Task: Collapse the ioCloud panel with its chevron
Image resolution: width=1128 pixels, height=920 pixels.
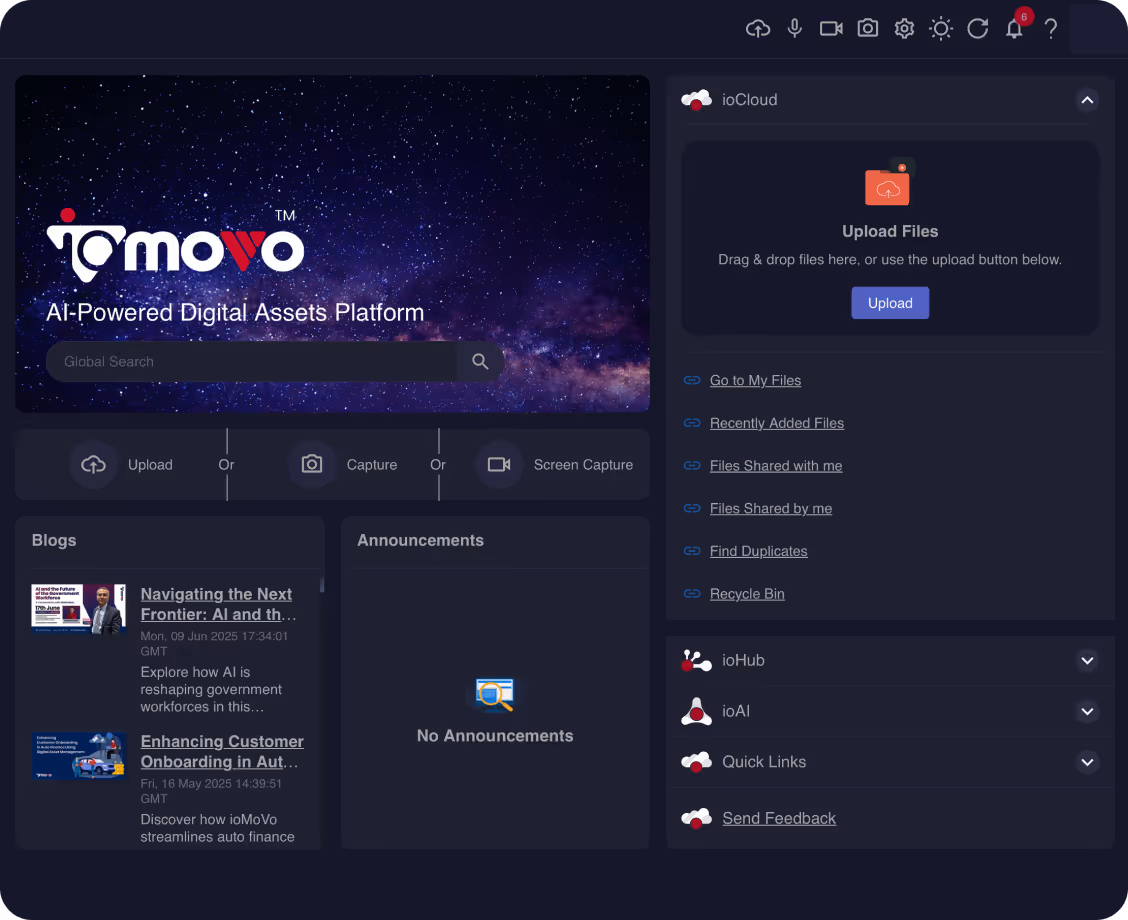Action: (1087, 100)
